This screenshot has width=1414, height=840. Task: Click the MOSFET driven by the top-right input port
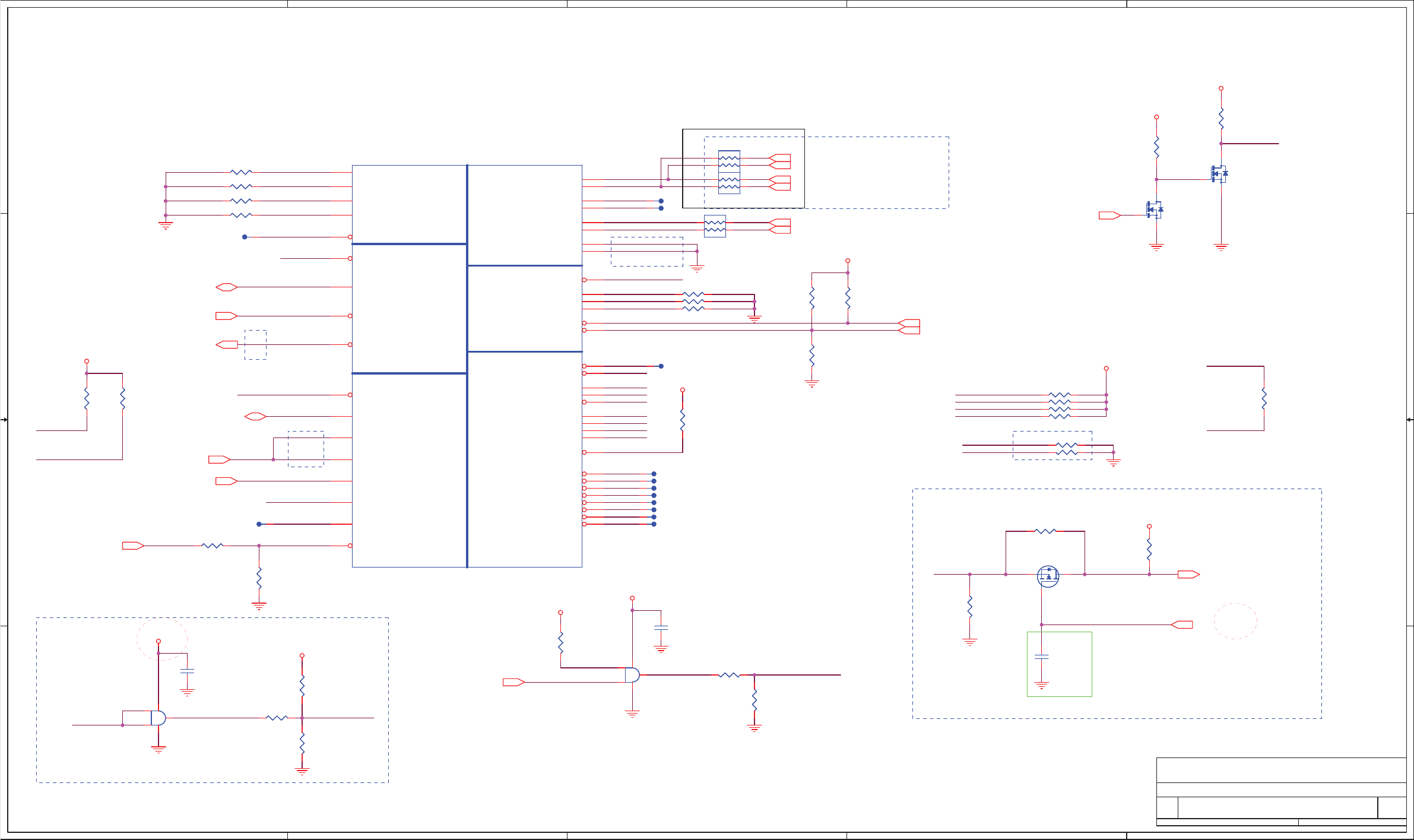point(1155,210)
